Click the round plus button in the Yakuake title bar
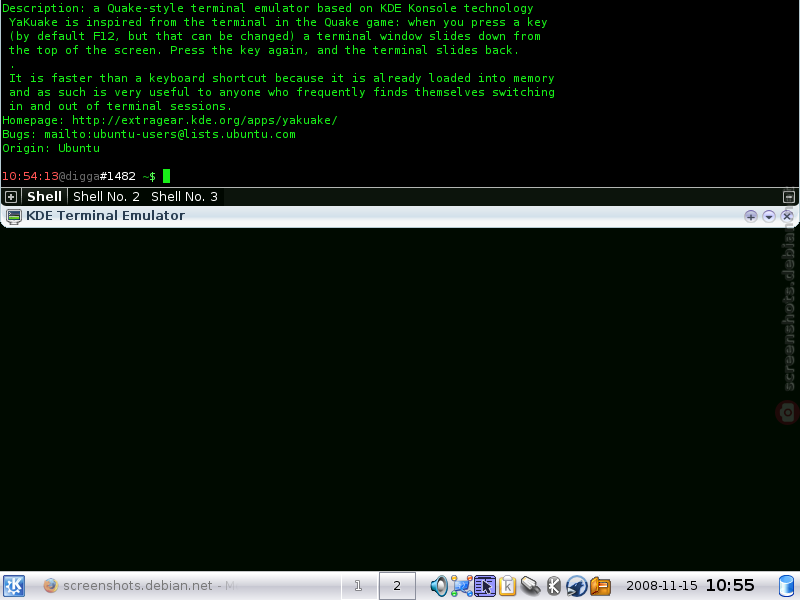The image size is (800, 600). [751, 216]
